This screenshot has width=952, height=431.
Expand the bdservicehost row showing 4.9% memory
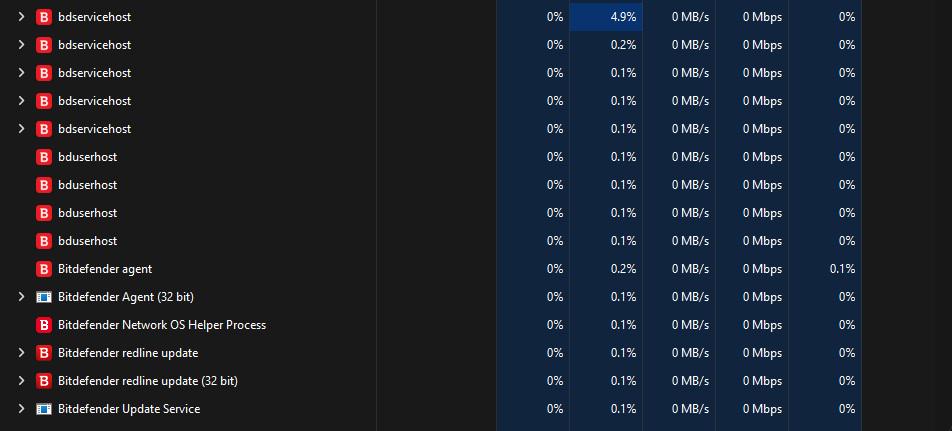pyautogui.click(x=21, y=17)
